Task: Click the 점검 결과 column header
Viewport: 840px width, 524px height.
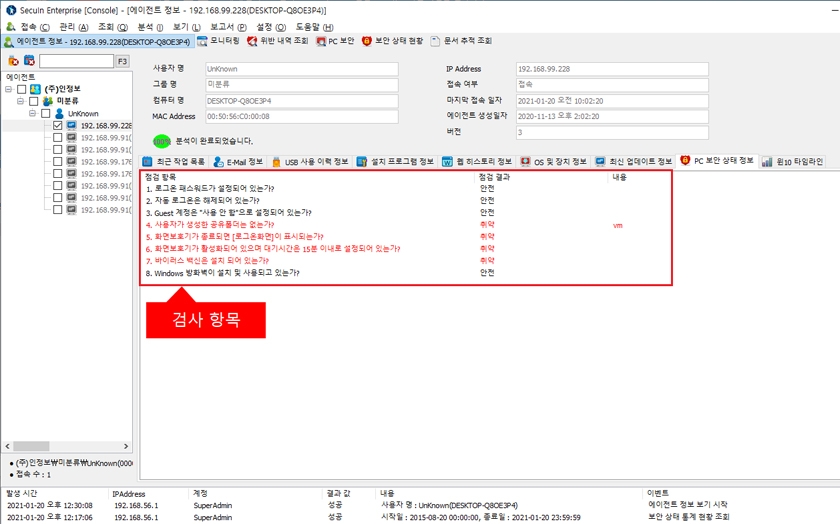Action: click(542, 177)
